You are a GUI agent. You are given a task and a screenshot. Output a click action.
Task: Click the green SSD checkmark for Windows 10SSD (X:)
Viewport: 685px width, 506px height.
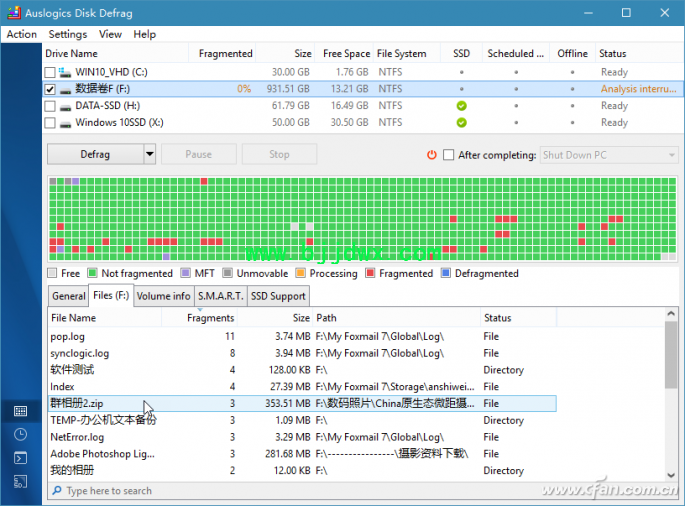461,123
